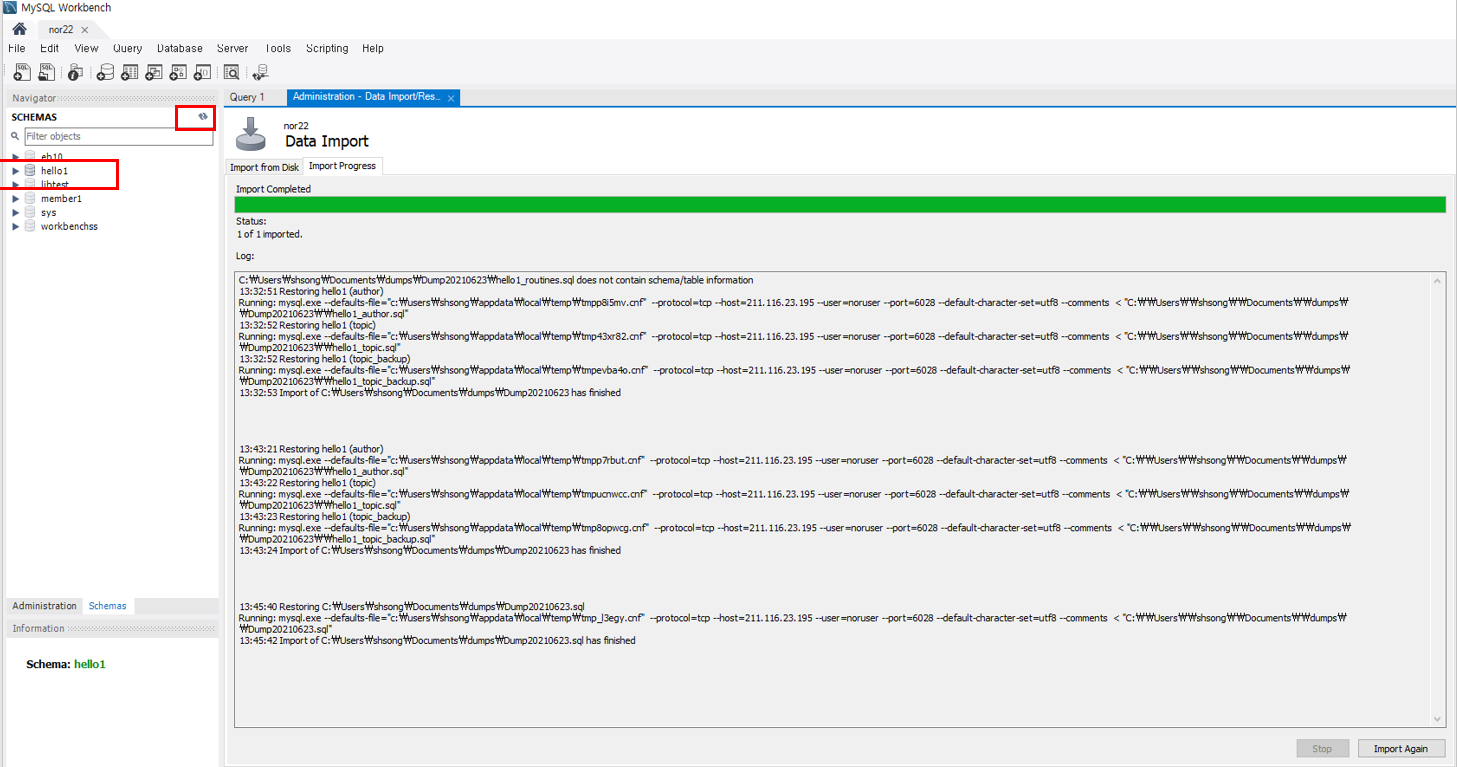Open the Query menu
Viewport: 1457px width, 767px height.
[x=128, y=48]
